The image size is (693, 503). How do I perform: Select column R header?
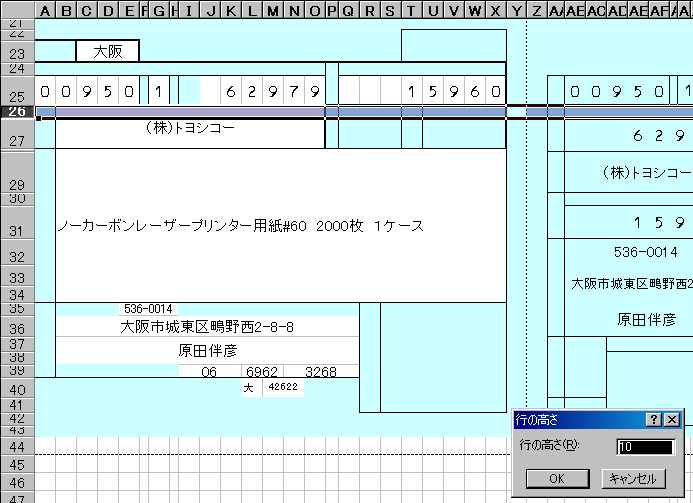[x=369, y=11]
